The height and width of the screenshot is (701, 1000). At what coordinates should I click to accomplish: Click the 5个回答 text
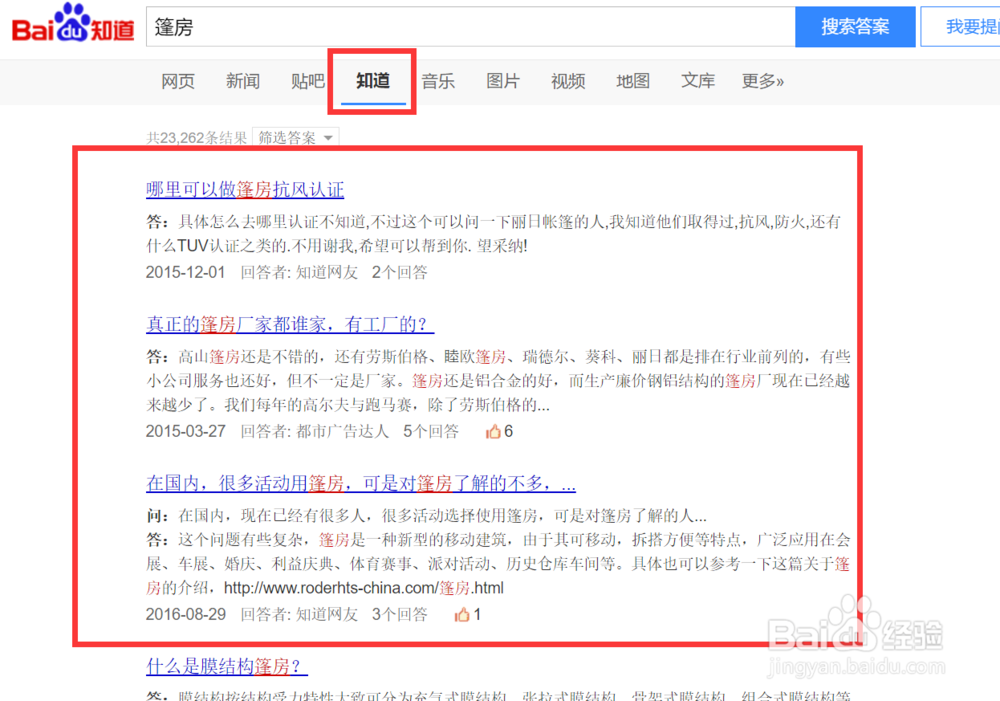click(x=430, y=432)
